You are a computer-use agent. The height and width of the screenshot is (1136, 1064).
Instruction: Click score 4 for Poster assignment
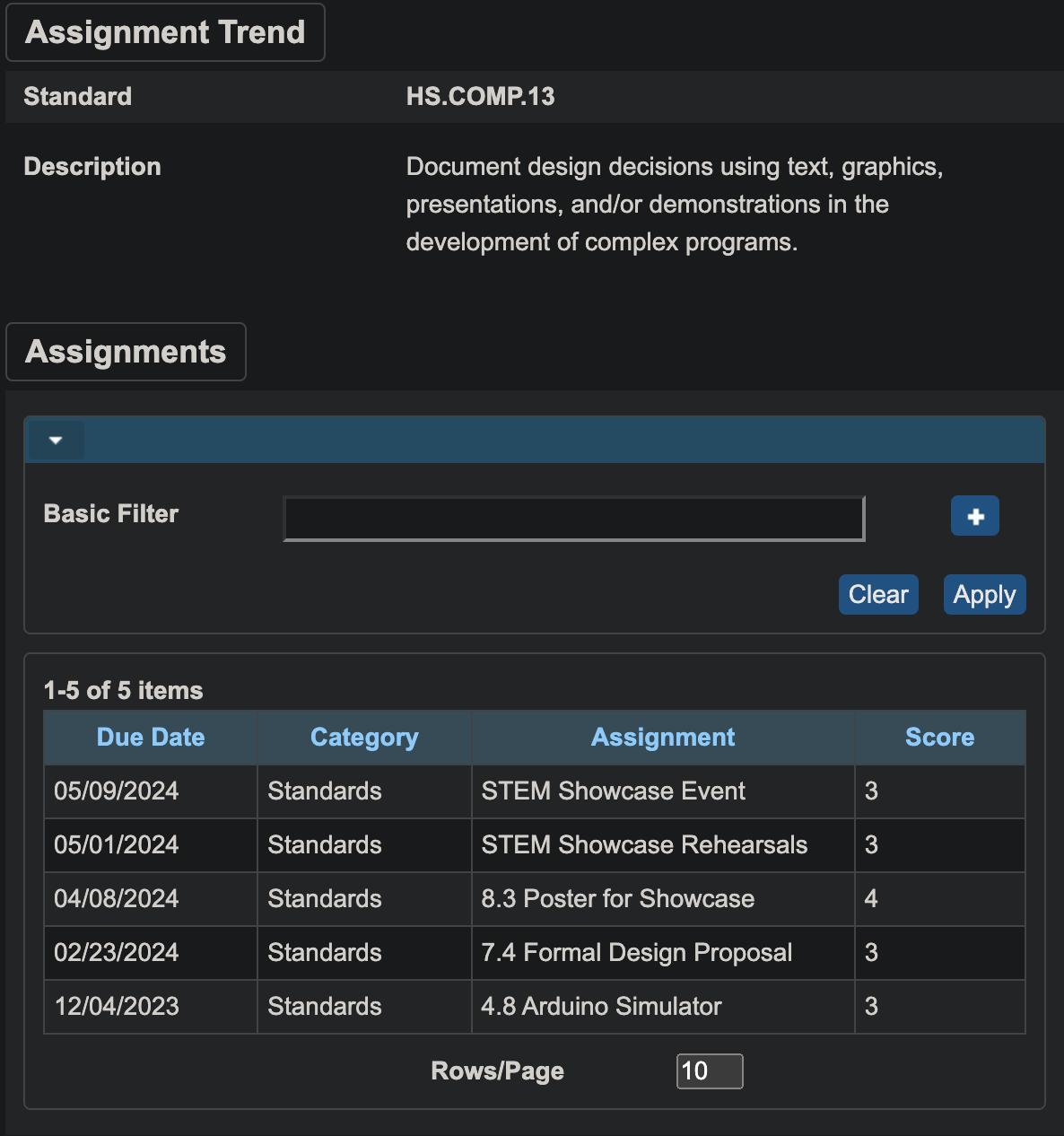click(871, 899)
